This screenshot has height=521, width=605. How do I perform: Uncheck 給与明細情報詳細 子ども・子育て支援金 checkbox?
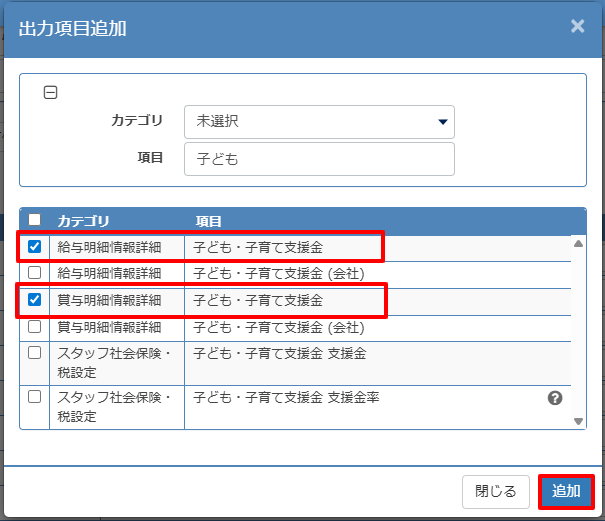(35, 246)
